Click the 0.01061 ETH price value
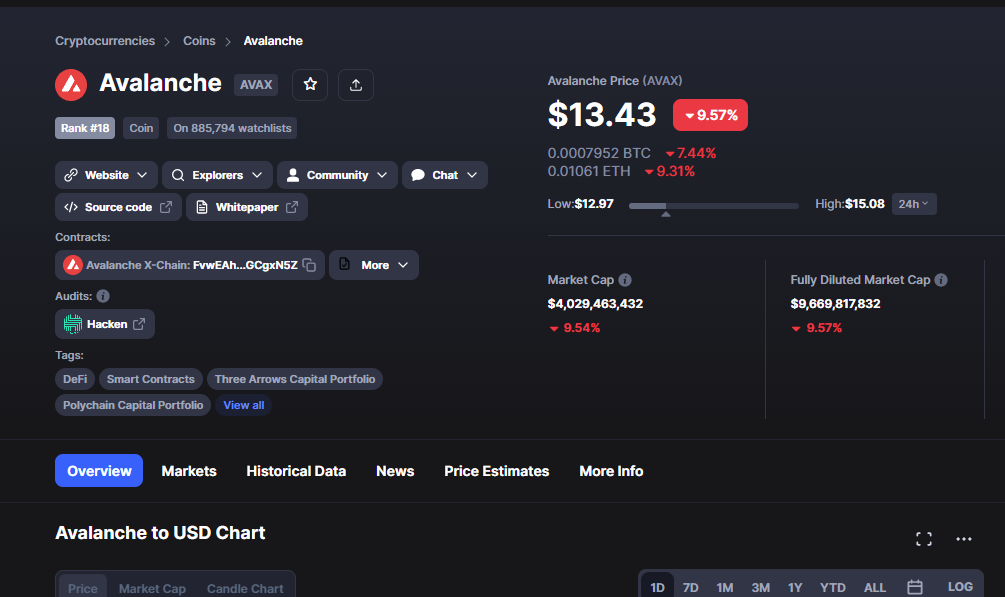Screen dimensions: 1005x597 pyautogui.click(x=588, y=171)
